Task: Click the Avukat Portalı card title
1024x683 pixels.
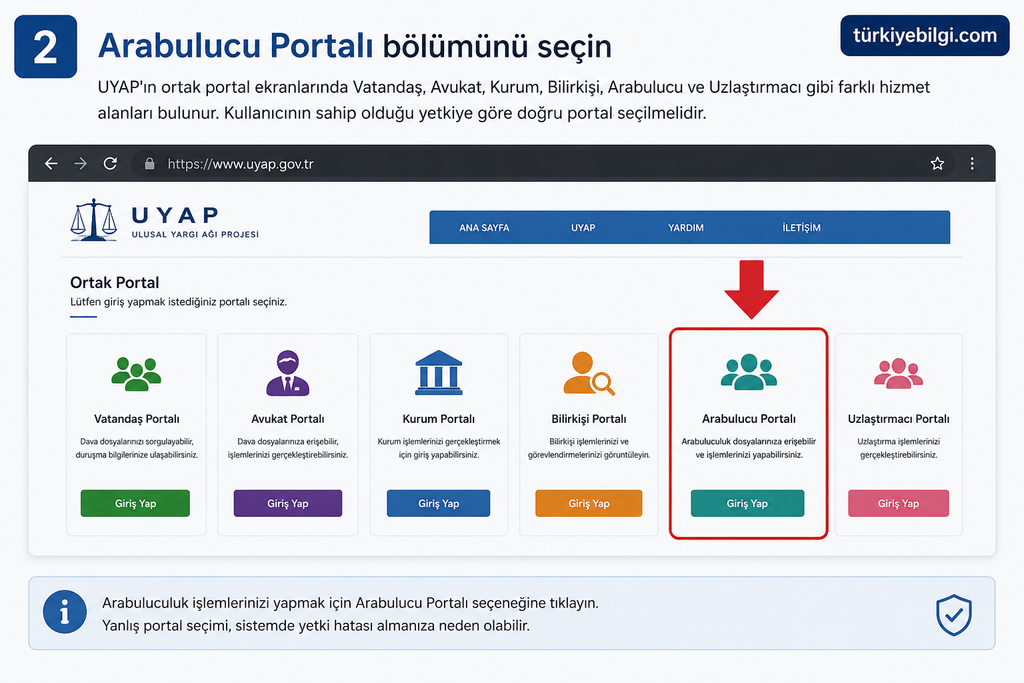Action: pyautogui.click(x=287, y=419)
